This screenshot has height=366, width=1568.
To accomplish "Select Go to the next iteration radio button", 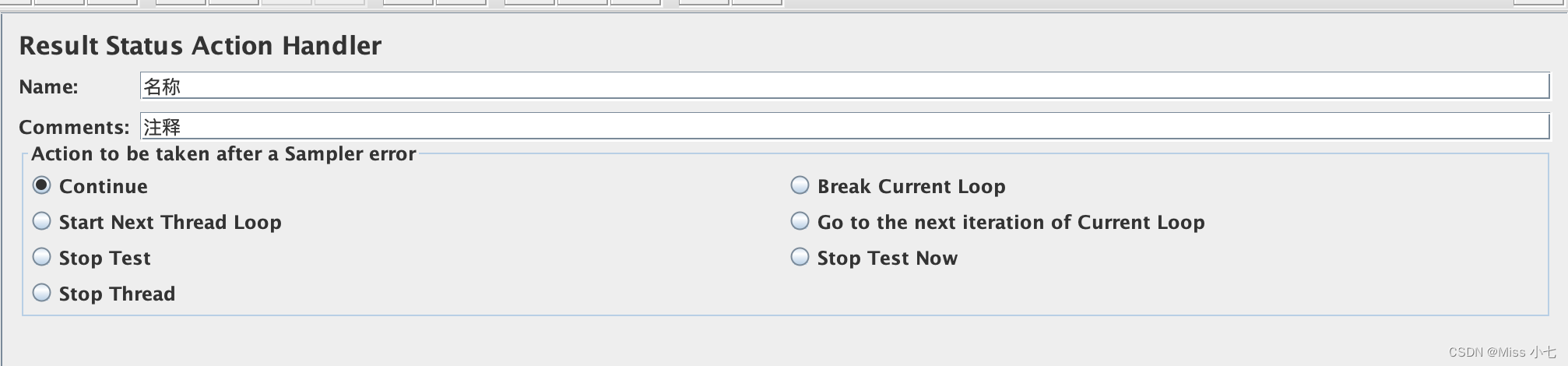I will point(800,221).
